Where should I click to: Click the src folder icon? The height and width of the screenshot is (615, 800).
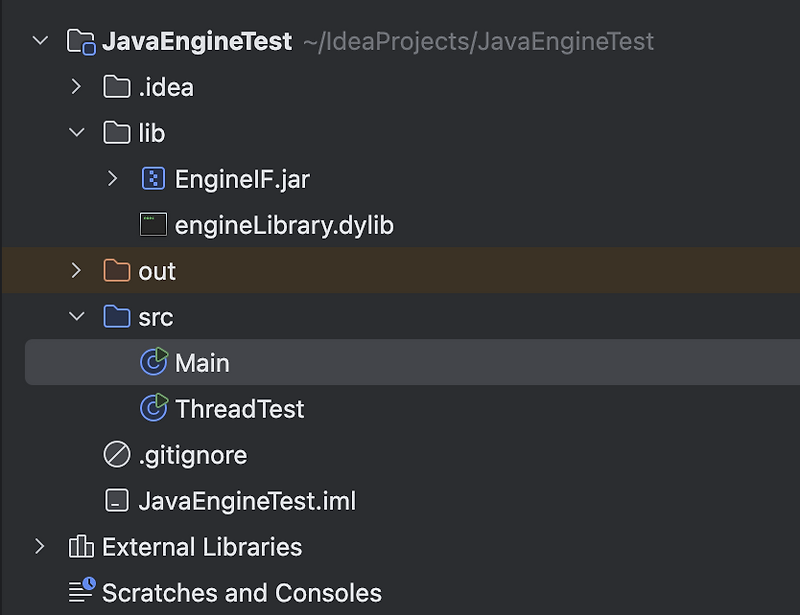pos(115,316)
